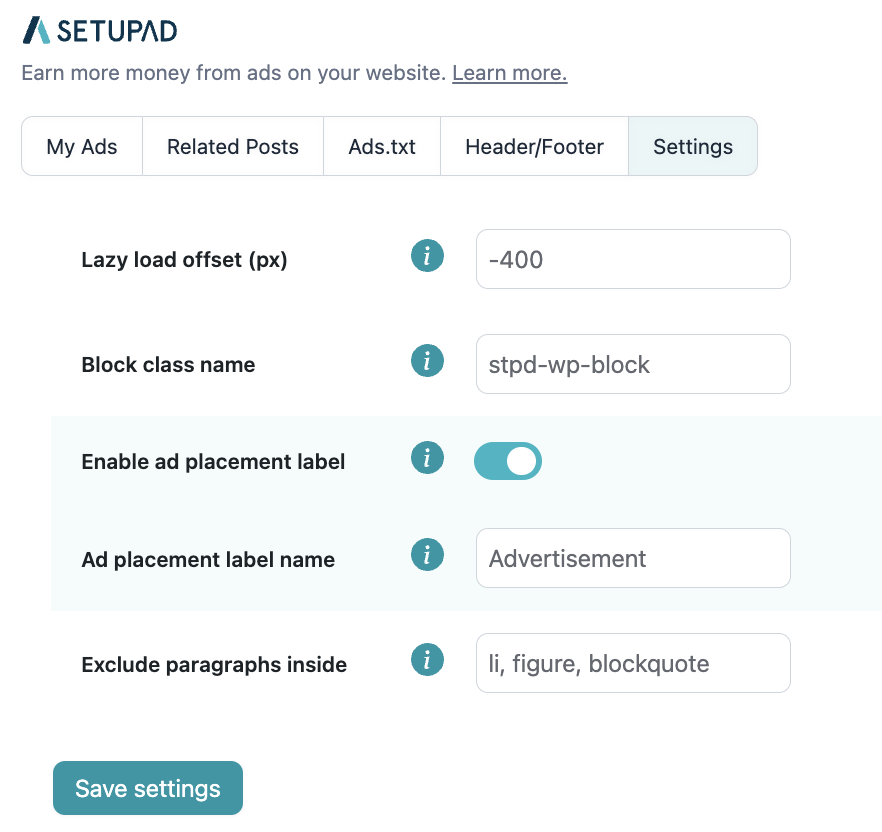Switch to the Related Posts tab
This screenshot has height=832, width=882.
click(233, 147)
